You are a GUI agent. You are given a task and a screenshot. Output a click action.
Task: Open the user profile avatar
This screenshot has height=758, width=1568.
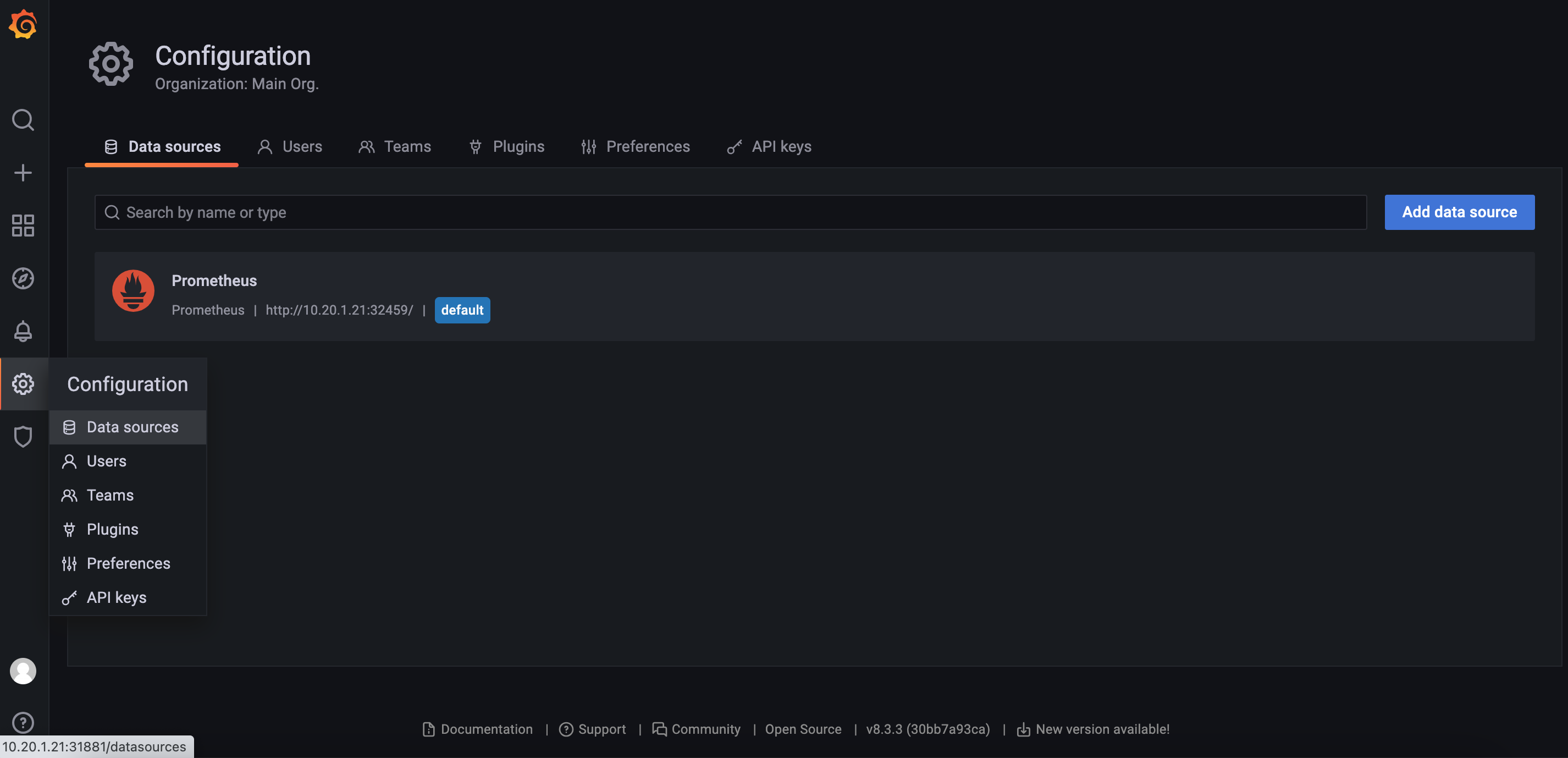[23, 671]
